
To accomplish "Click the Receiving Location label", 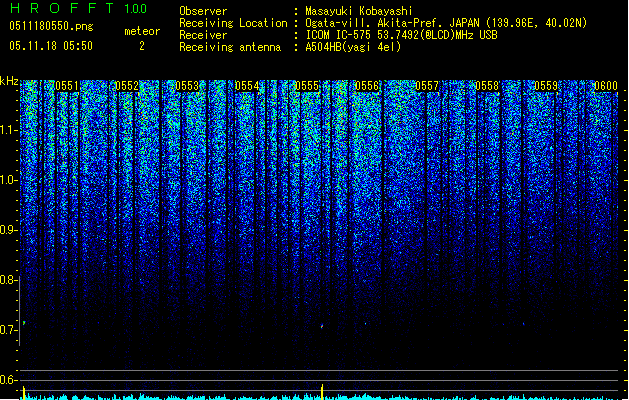I will (233, 23).
